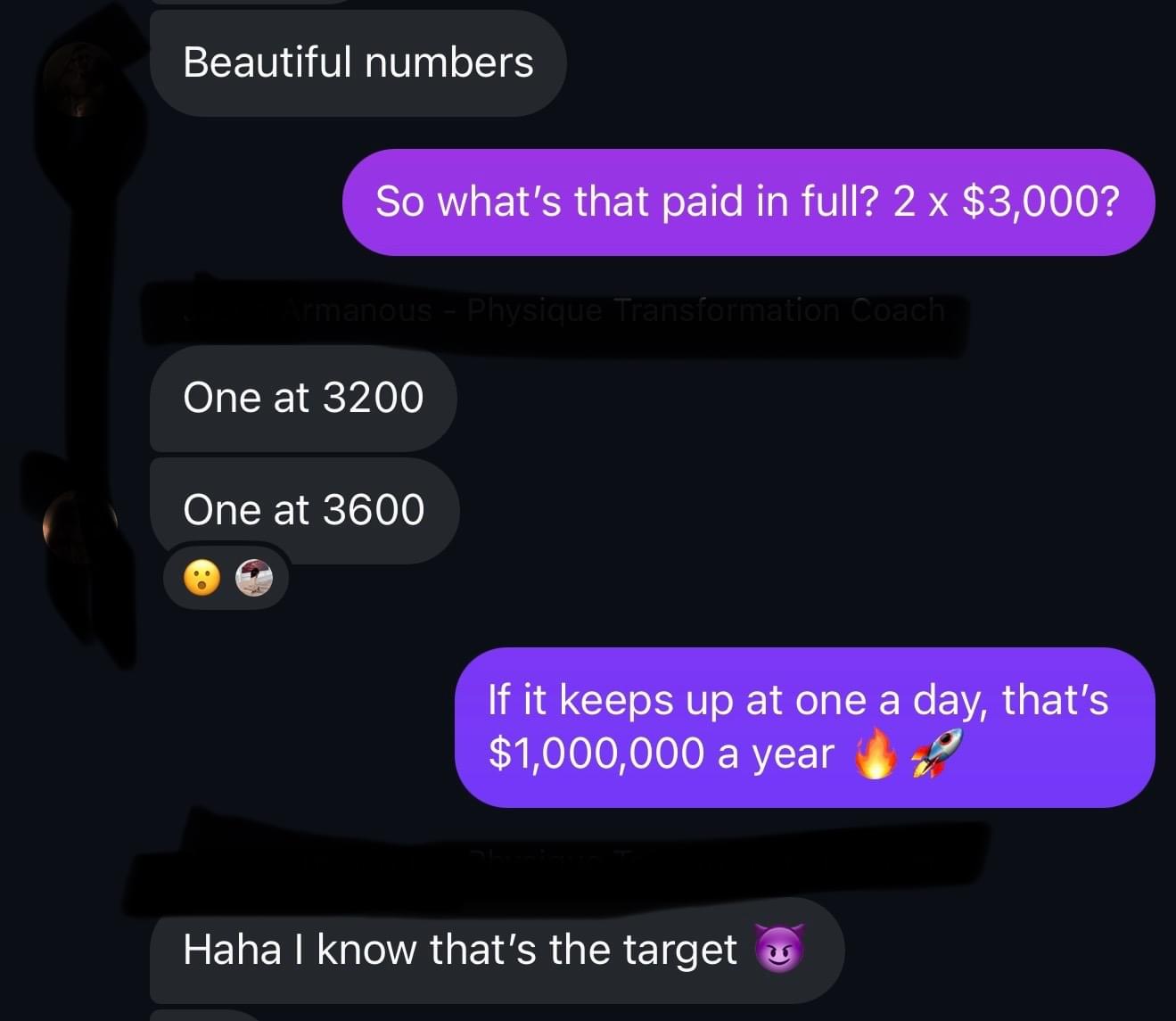Select the One at 3200 message

coord(303,398)
